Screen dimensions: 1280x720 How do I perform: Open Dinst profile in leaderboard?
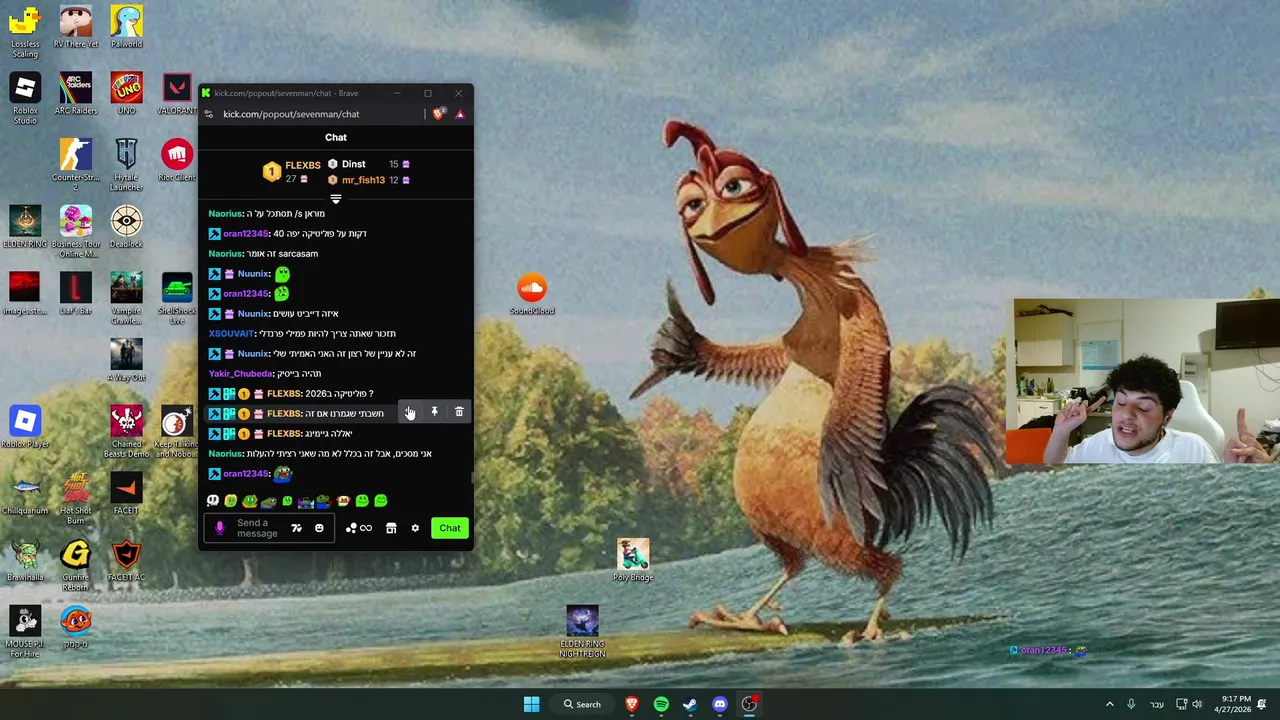pyautogui.click(x=353, y=164)
